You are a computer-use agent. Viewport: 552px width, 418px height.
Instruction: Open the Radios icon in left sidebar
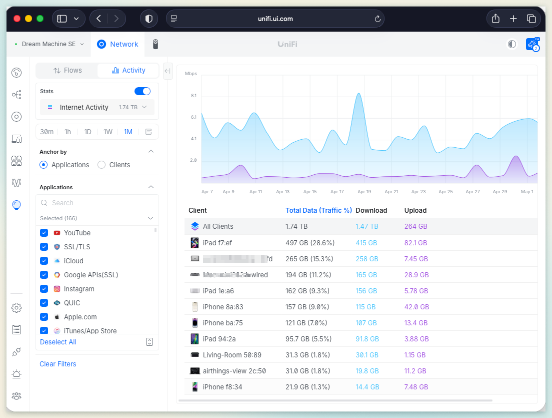[17, 183]
